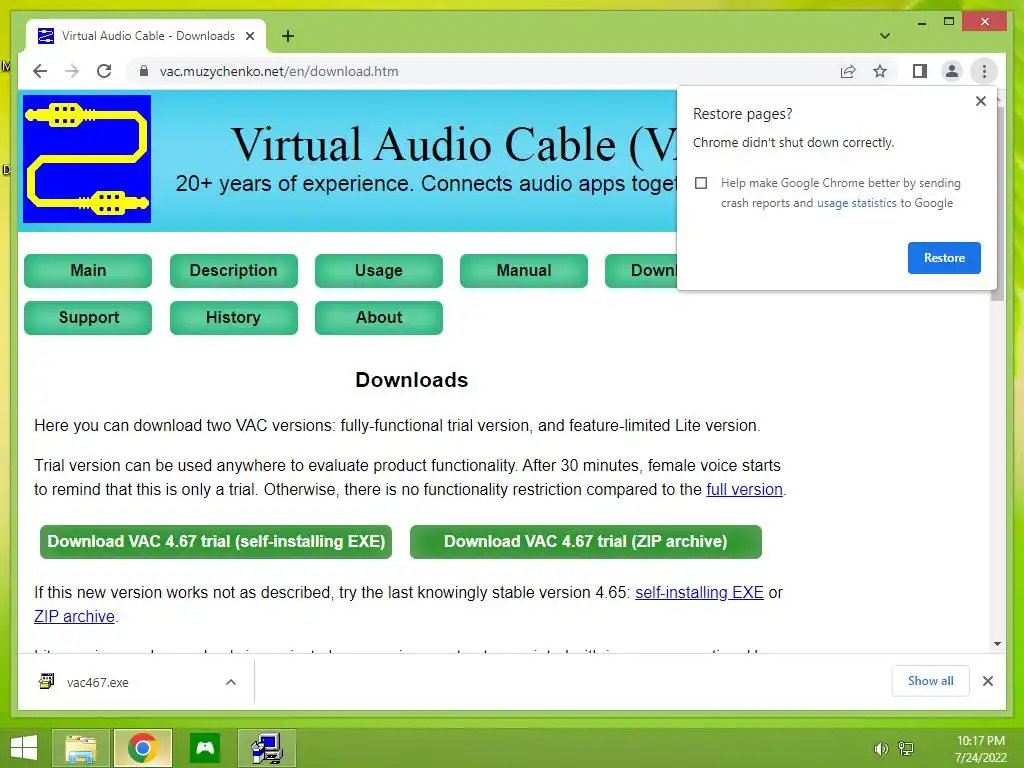Click the Chrome taskbar icon
Image resolution: width=1024 pixels, height=768 pixels.
tap(143, 748)
